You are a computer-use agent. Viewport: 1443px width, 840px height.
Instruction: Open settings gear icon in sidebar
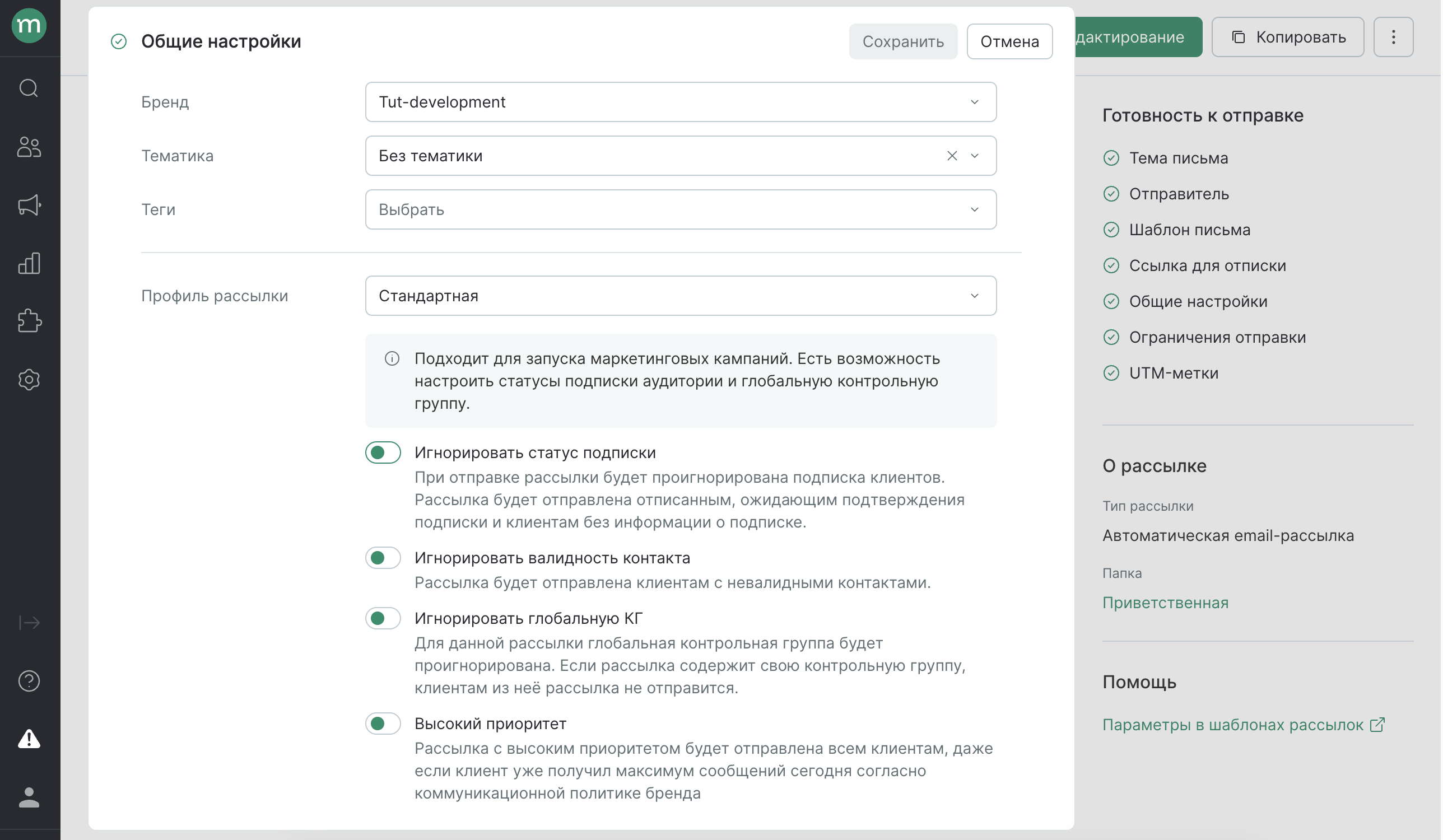[x=29, y=380]
